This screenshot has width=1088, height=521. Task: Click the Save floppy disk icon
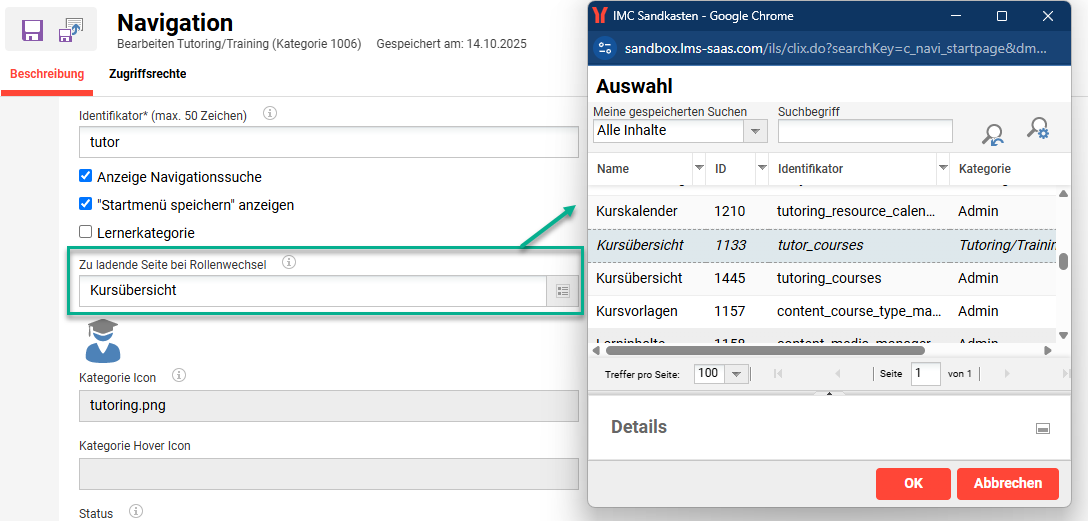33,30
